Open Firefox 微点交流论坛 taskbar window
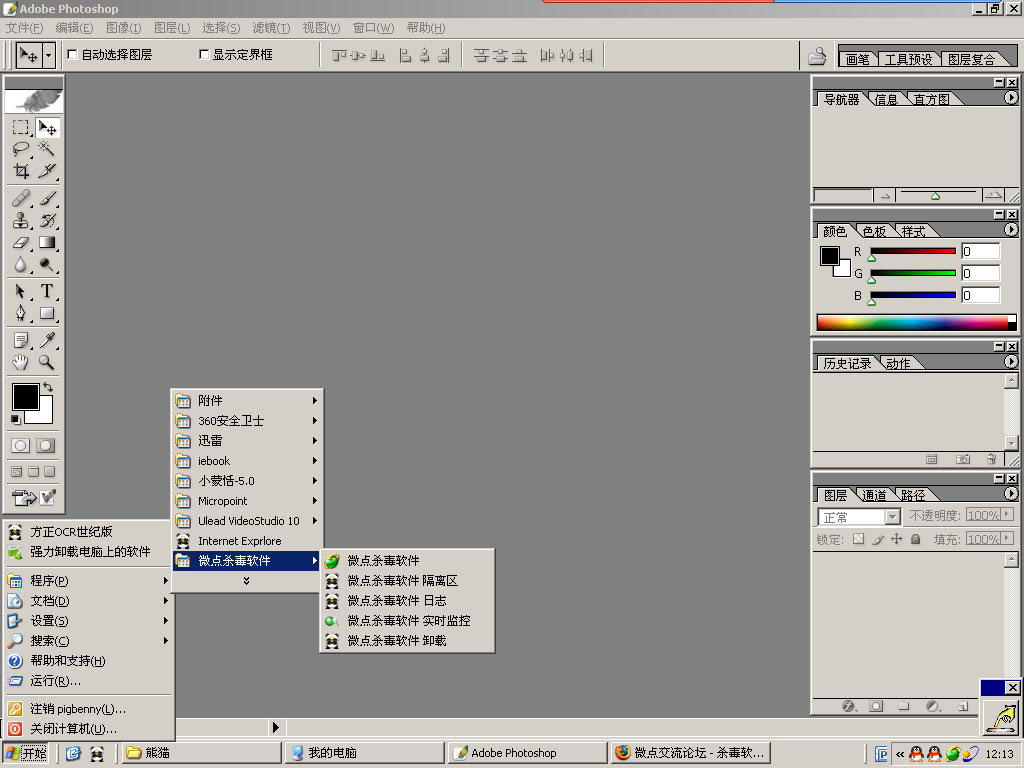This screenshot has width=1024, height=768. point(691,753)
